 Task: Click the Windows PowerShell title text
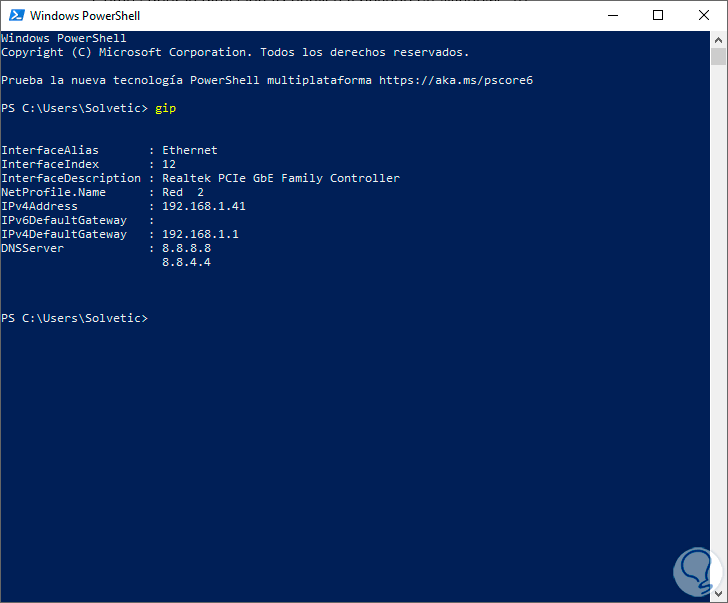coord(84,16)
